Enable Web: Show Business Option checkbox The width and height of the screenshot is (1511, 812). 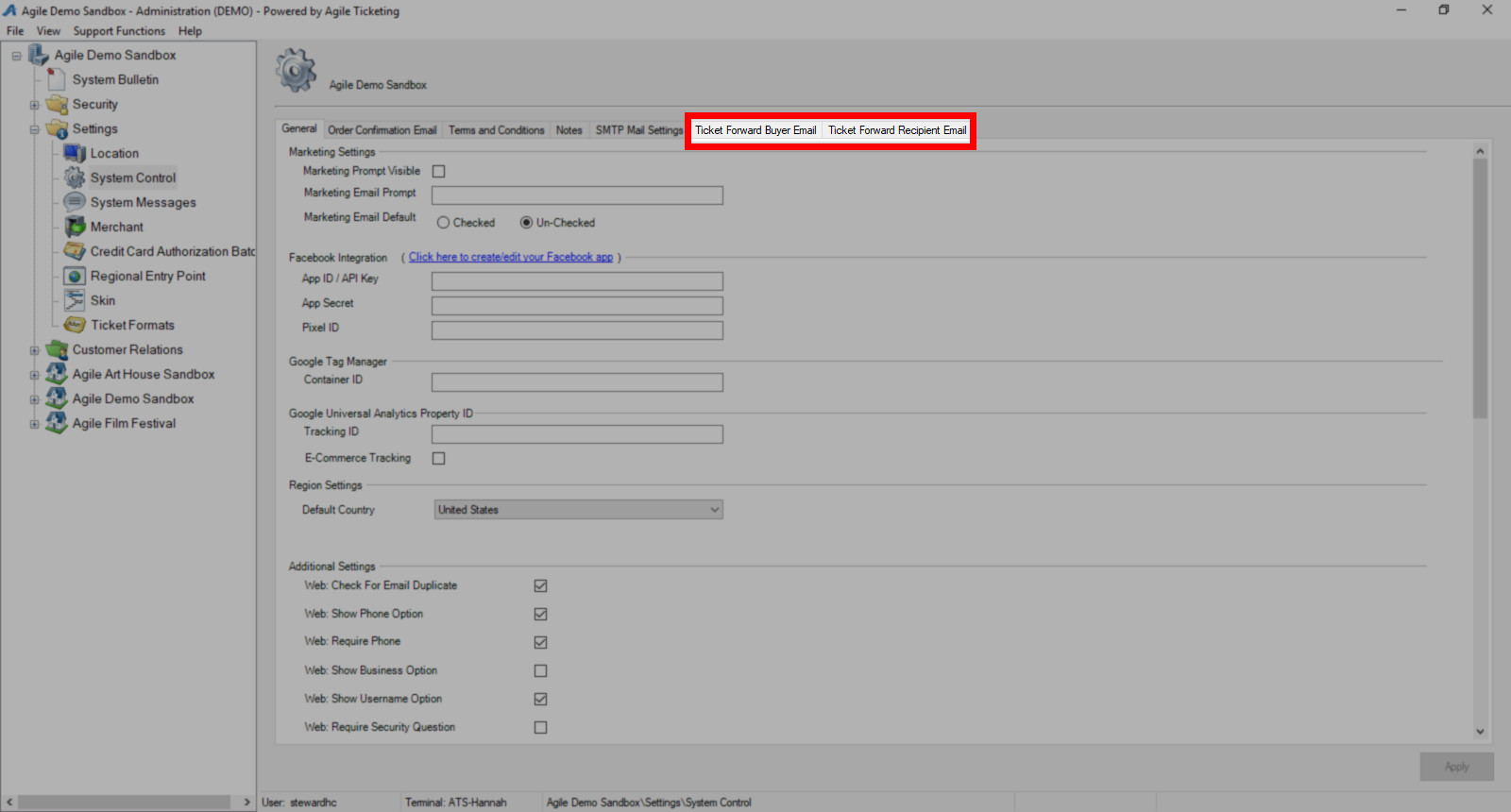tap(540, 670)
